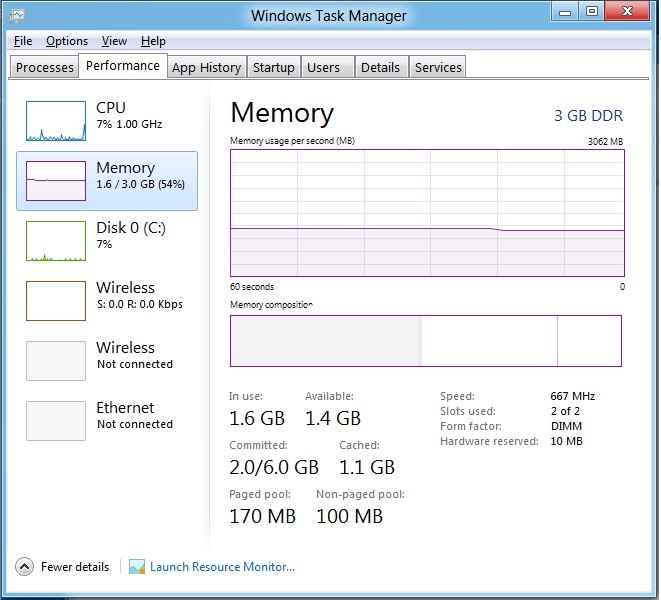Click the 3062 MB graph maximum label
Image resolution: width=661 pixels, height=600 pixels.
[605, 142]
